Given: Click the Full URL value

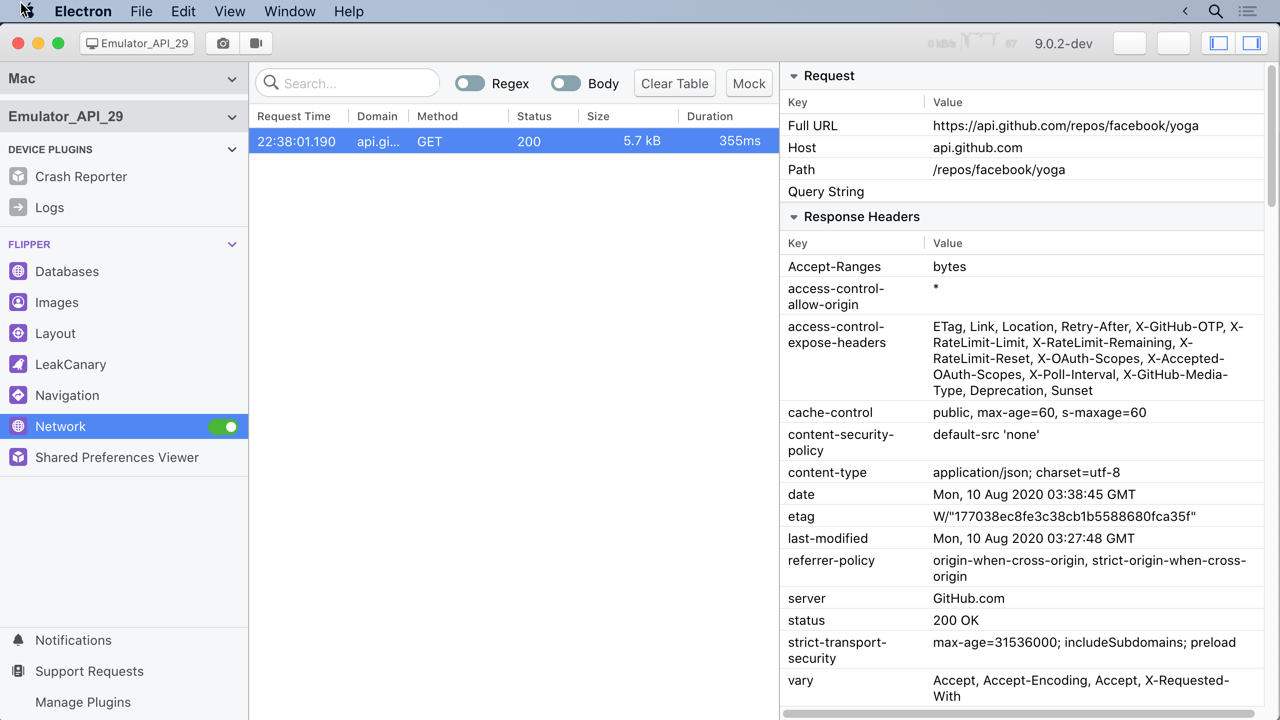Looking at the screenshot, I should tap(1066, 125).
